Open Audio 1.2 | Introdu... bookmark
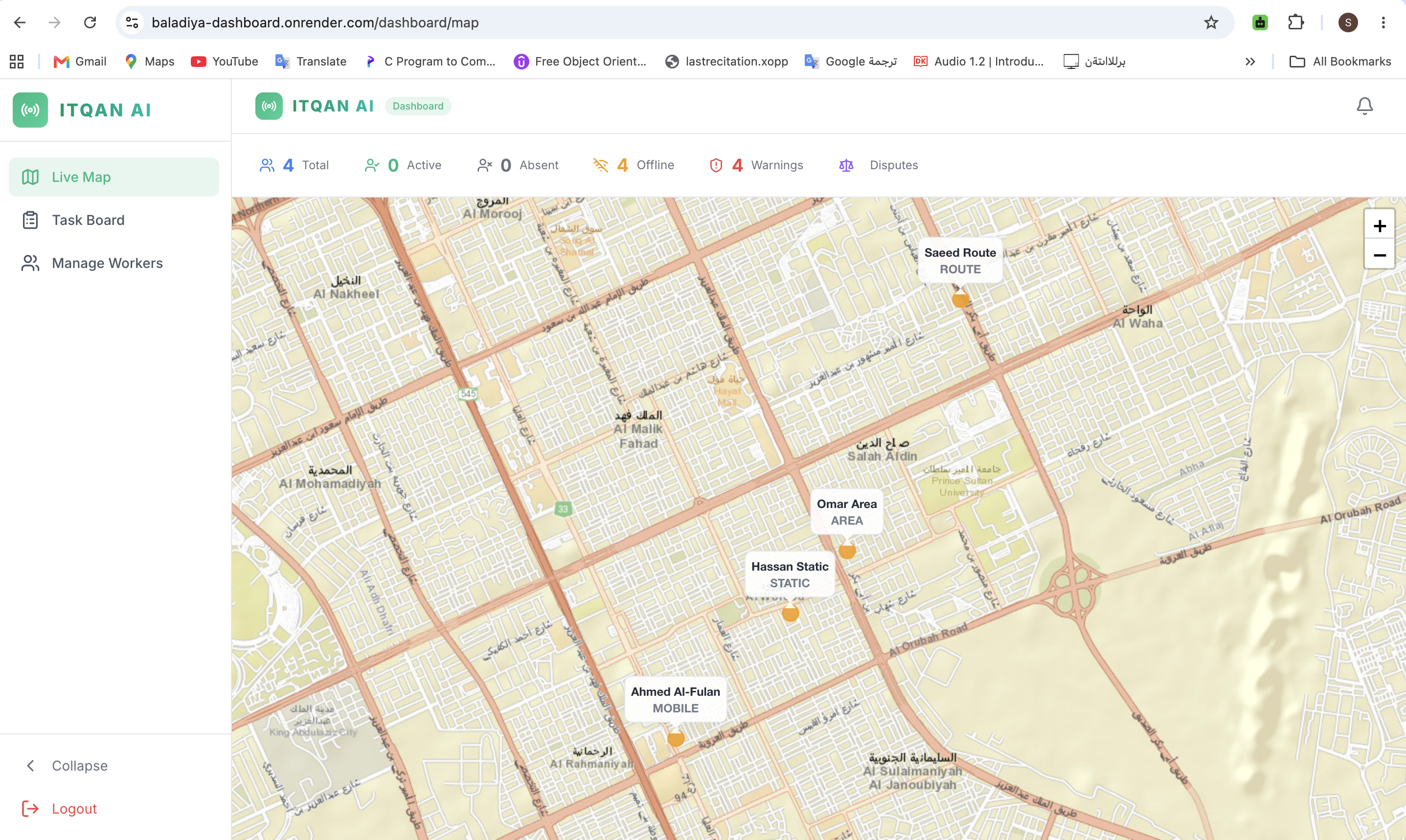1406x840 pixels. pyautogui.click(x=978, y=61)
